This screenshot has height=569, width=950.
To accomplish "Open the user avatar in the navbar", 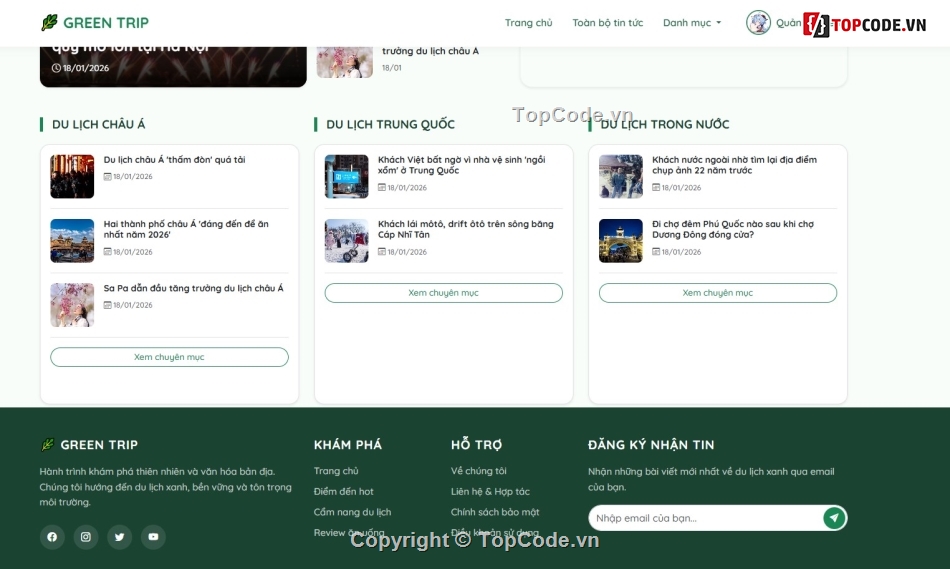I will click(758, 22).
